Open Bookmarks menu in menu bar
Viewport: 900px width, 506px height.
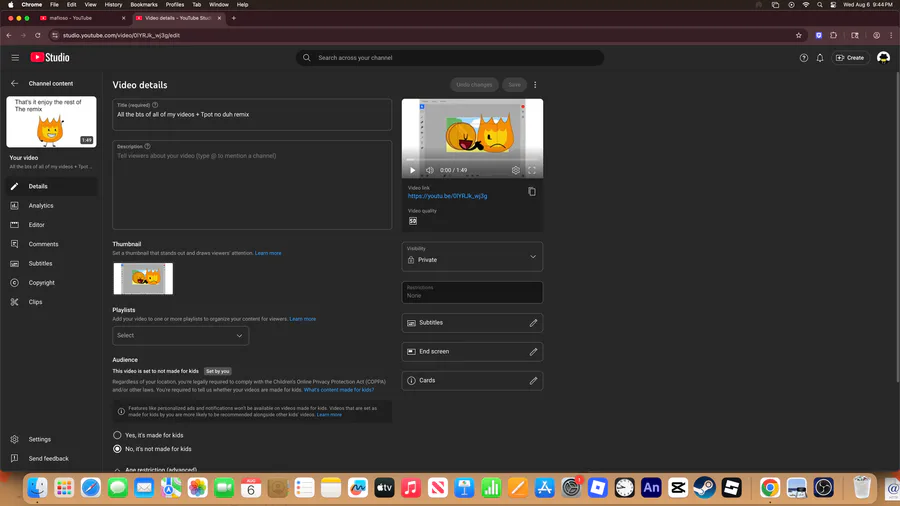pos(143,5)
